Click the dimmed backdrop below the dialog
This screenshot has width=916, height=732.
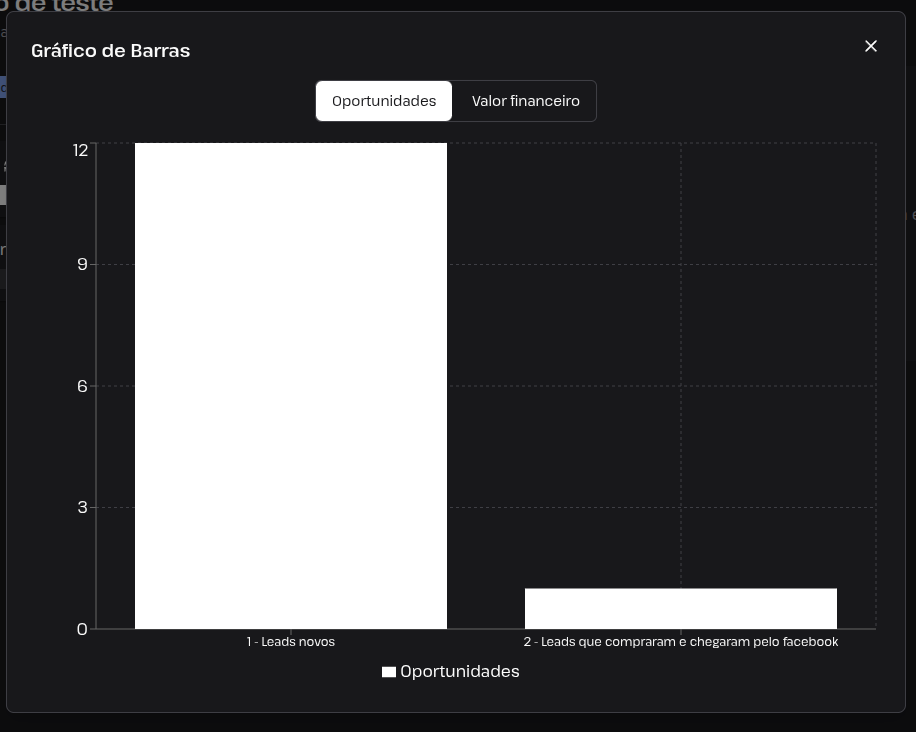pyautogui.click(x=458, y=723)
